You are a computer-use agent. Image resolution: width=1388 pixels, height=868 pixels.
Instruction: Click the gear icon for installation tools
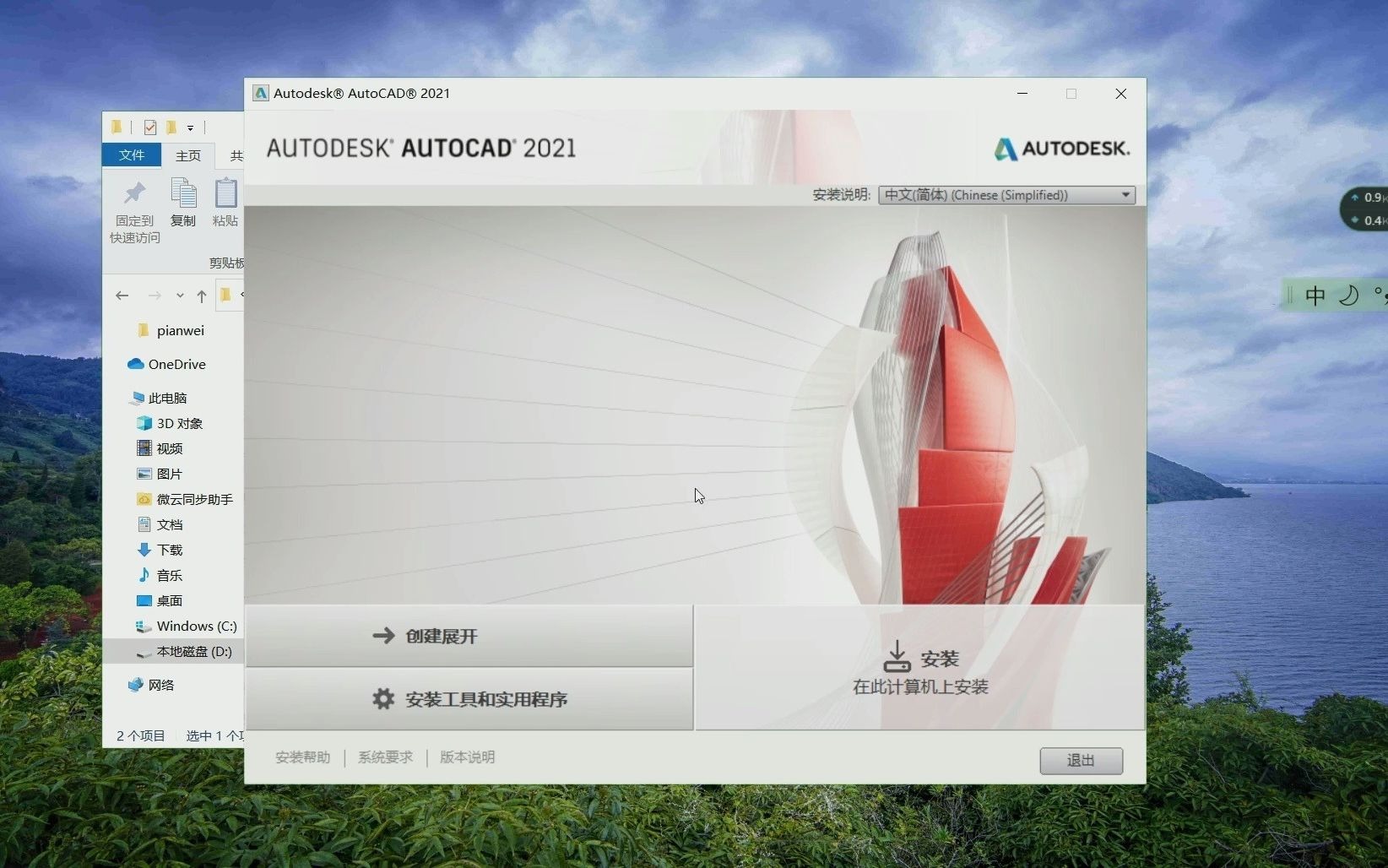[x=383, y=698]
